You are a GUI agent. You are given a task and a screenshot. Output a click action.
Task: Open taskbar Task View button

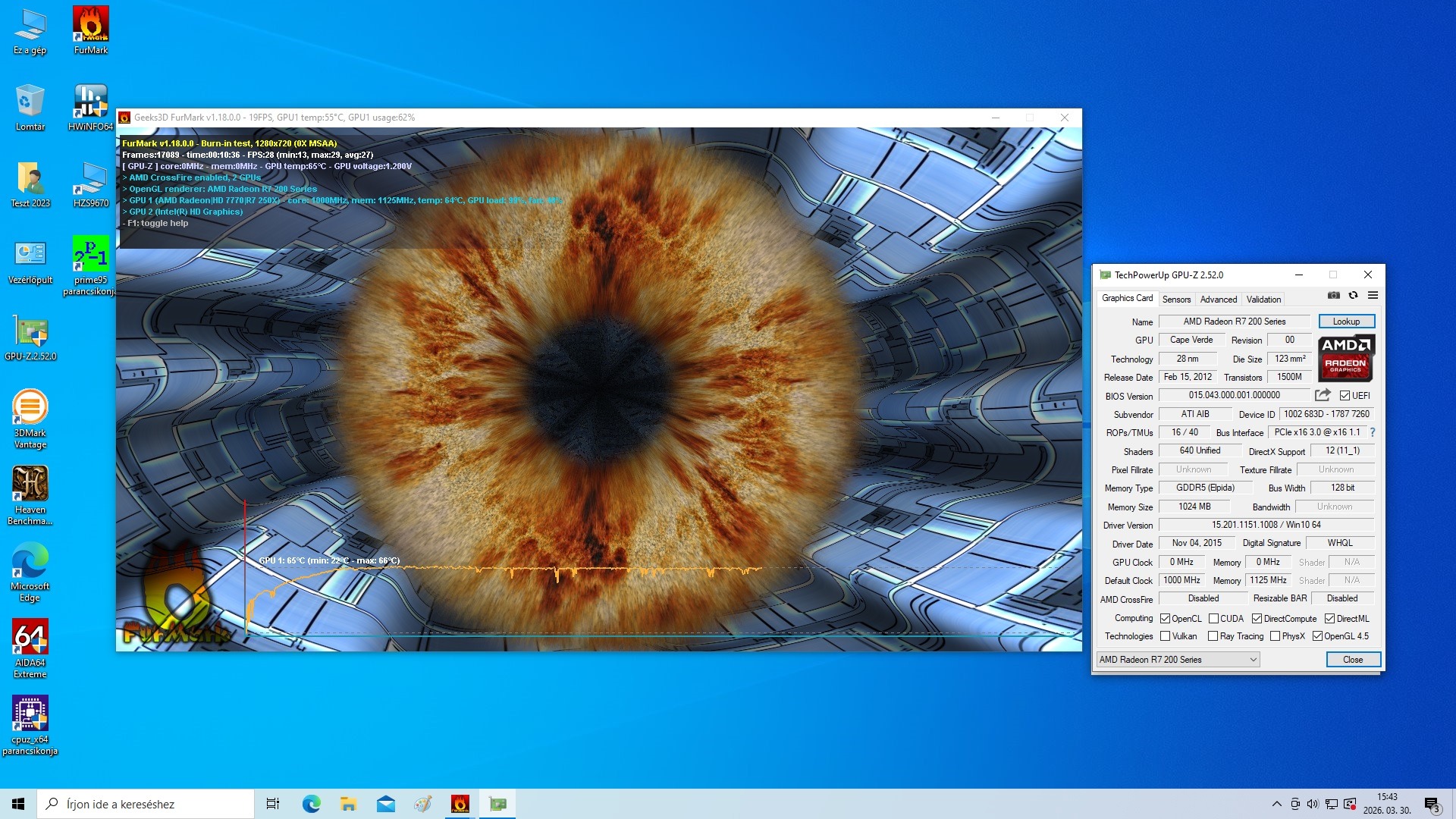pos(272,804)
